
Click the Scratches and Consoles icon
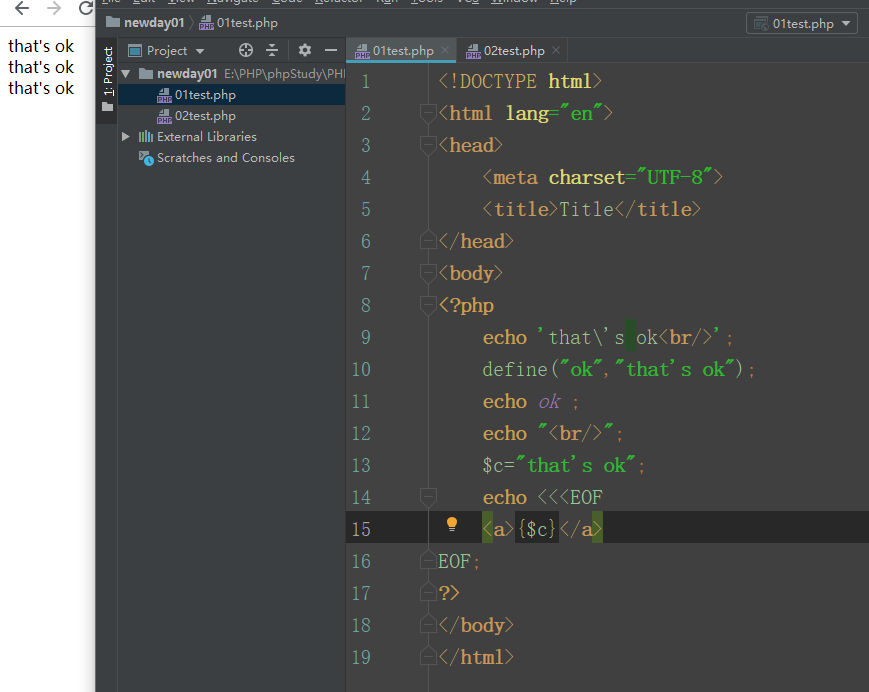[146, 157]
